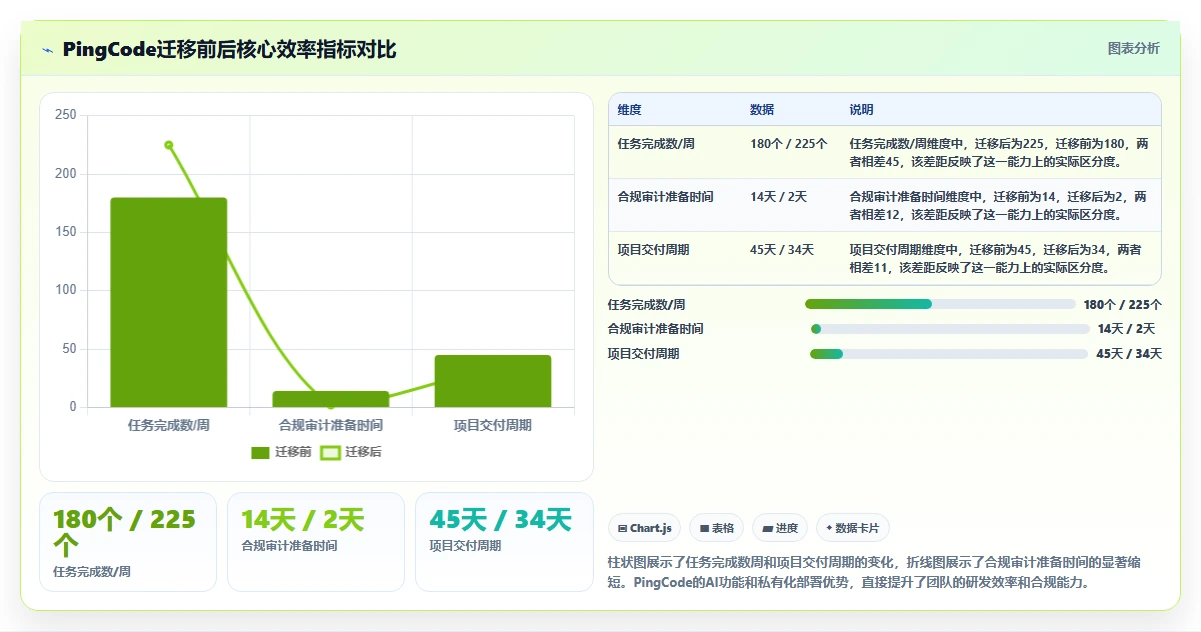
Task: Click the 任务完成数/周 progress bar
Action: 940,304
